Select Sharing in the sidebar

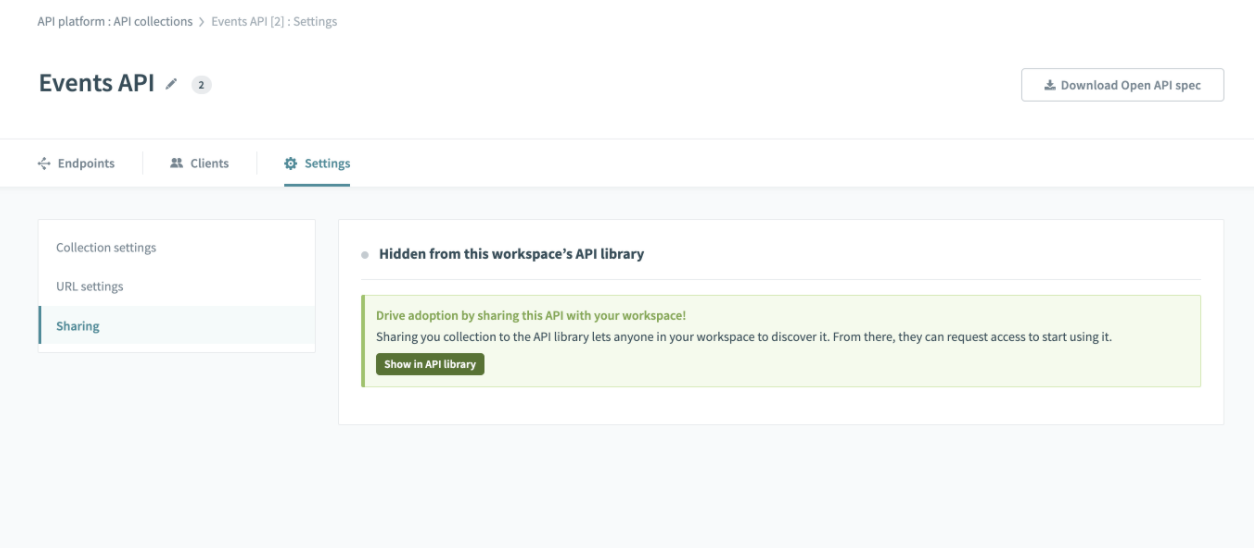(176, 326)
